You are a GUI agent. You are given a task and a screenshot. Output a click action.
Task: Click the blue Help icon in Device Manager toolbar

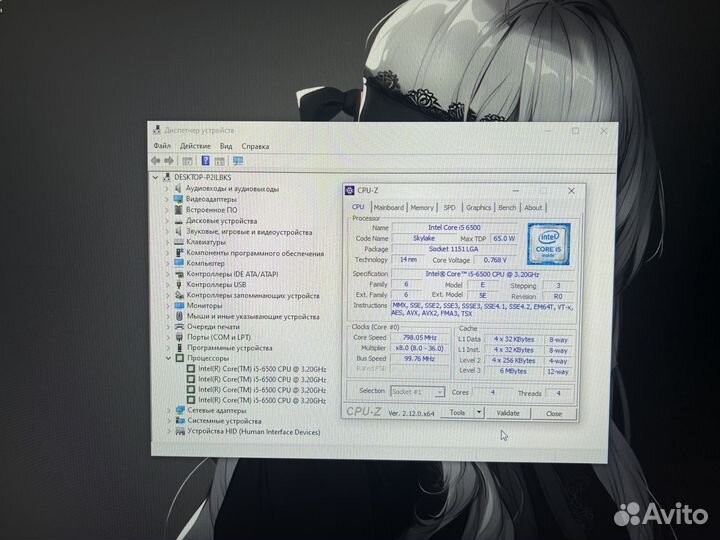point(205,161)
